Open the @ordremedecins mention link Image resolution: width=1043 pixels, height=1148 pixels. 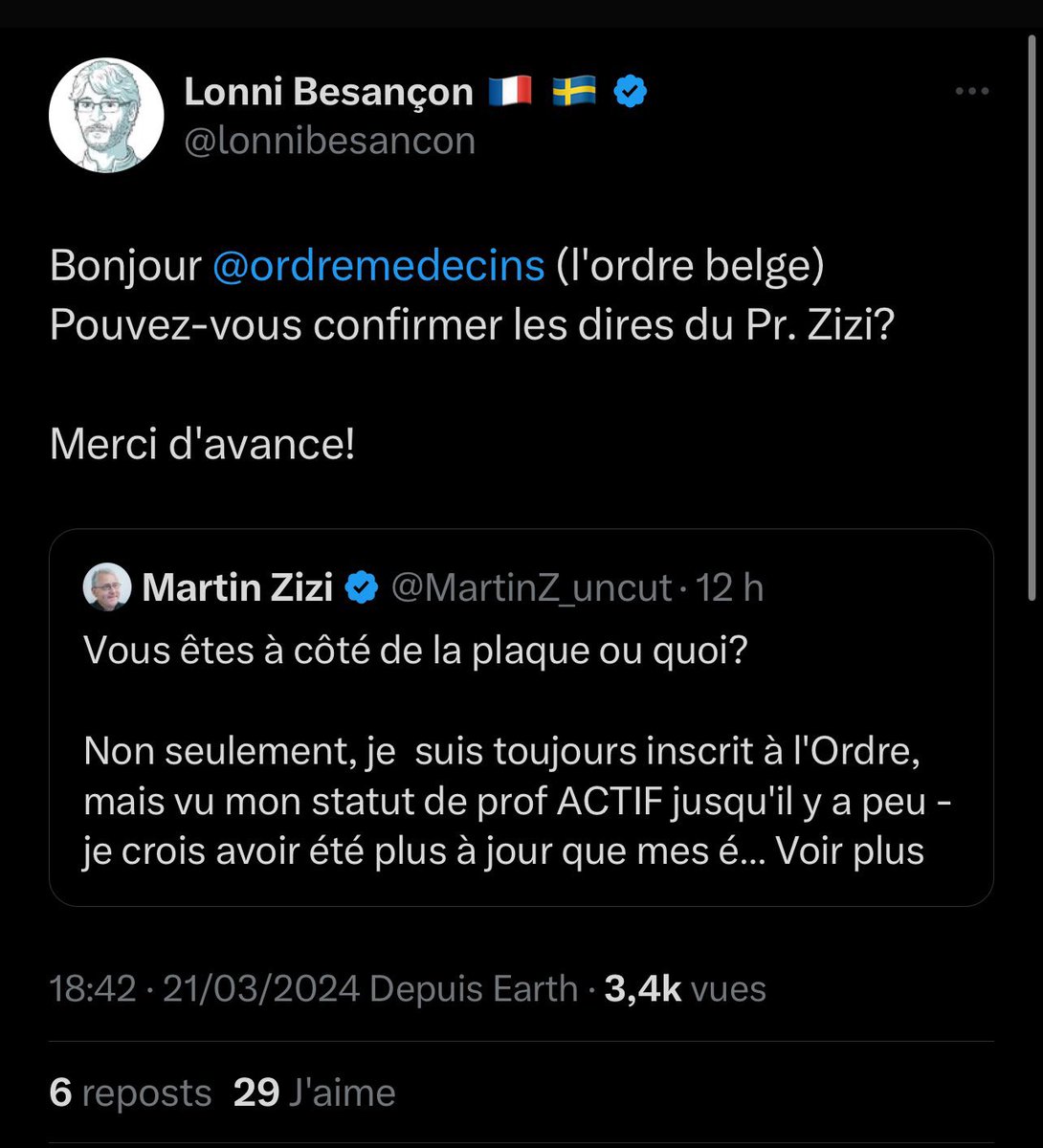(378, 266)
